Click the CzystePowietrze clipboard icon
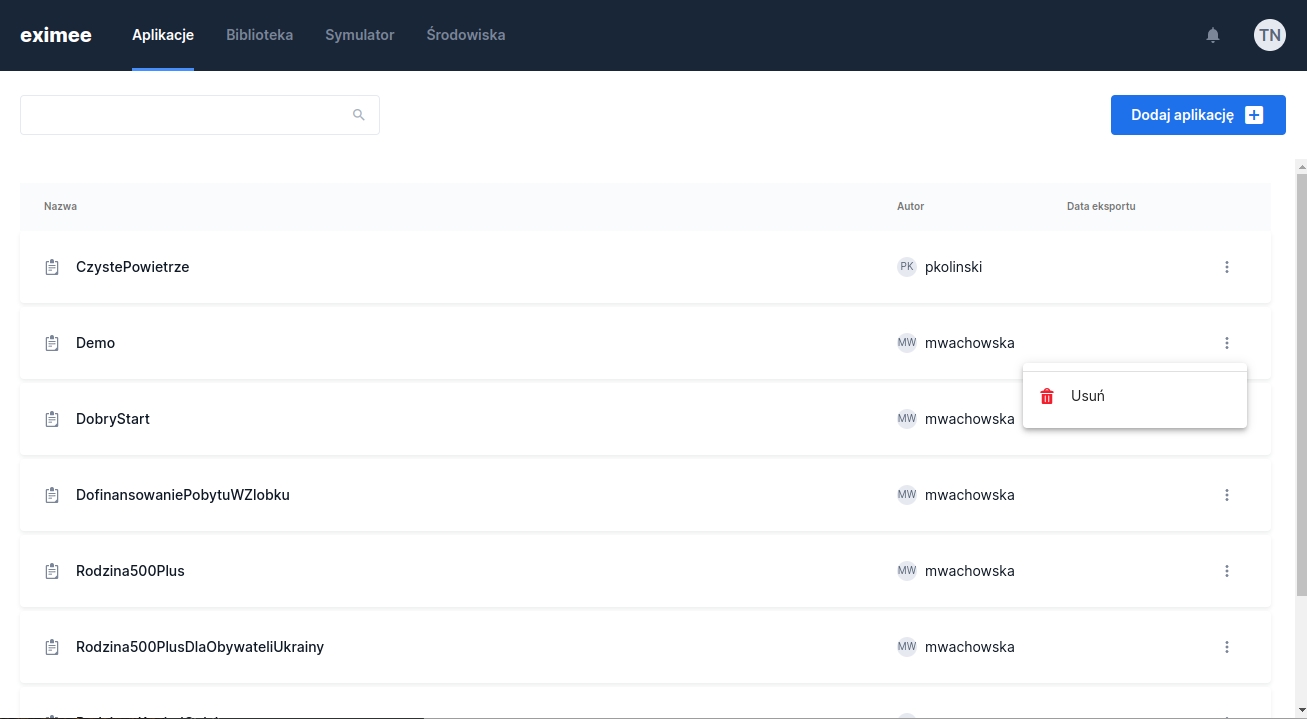1307x719 pixels. [x=52, y=267]
